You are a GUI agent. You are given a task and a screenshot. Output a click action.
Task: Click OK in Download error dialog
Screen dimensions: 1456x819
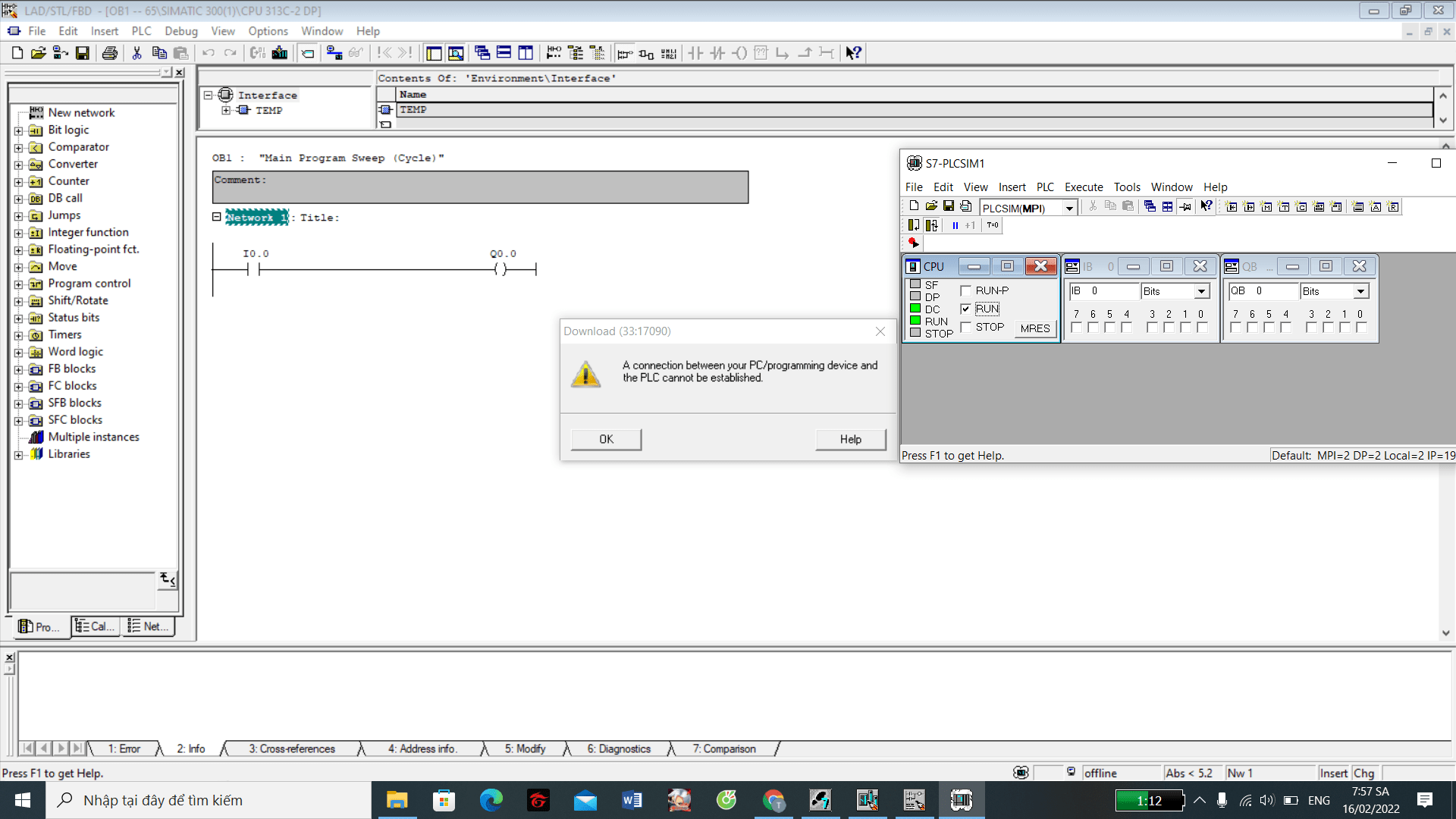pos(606,439)
